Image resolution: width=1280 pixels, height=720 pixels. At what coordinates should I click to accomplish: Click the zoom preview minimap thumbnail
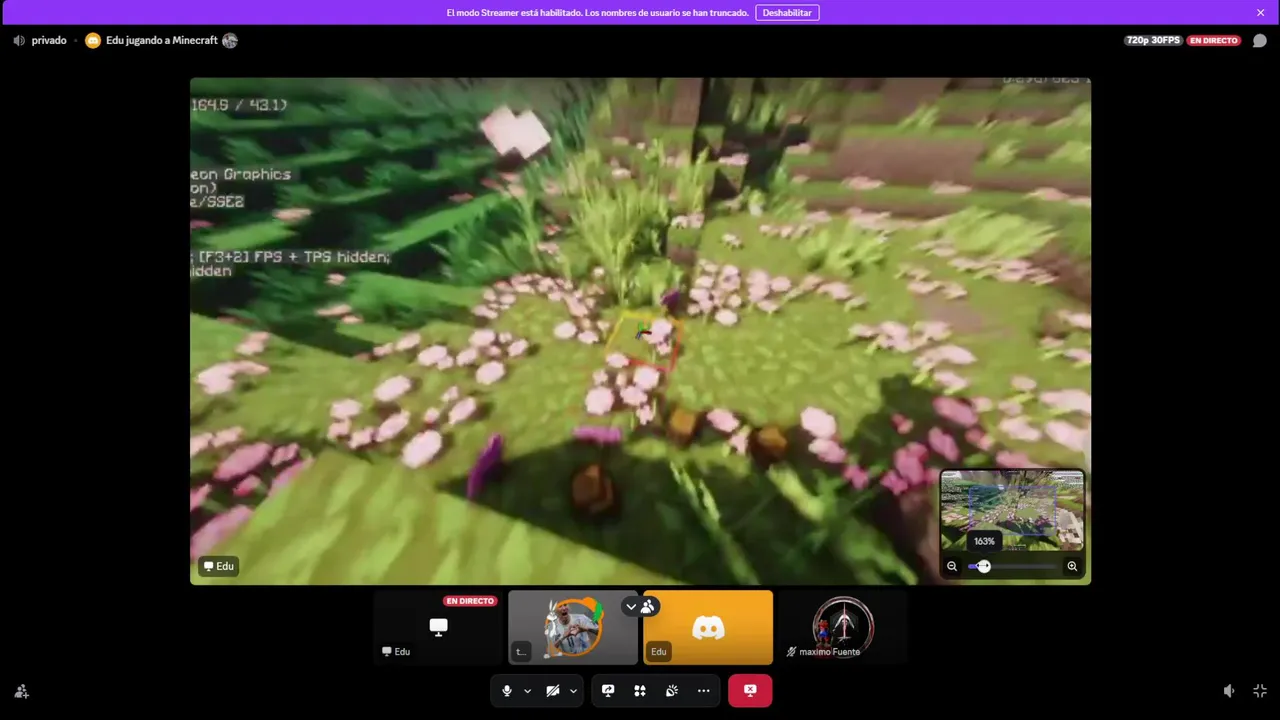click(x=1012, y=510)
